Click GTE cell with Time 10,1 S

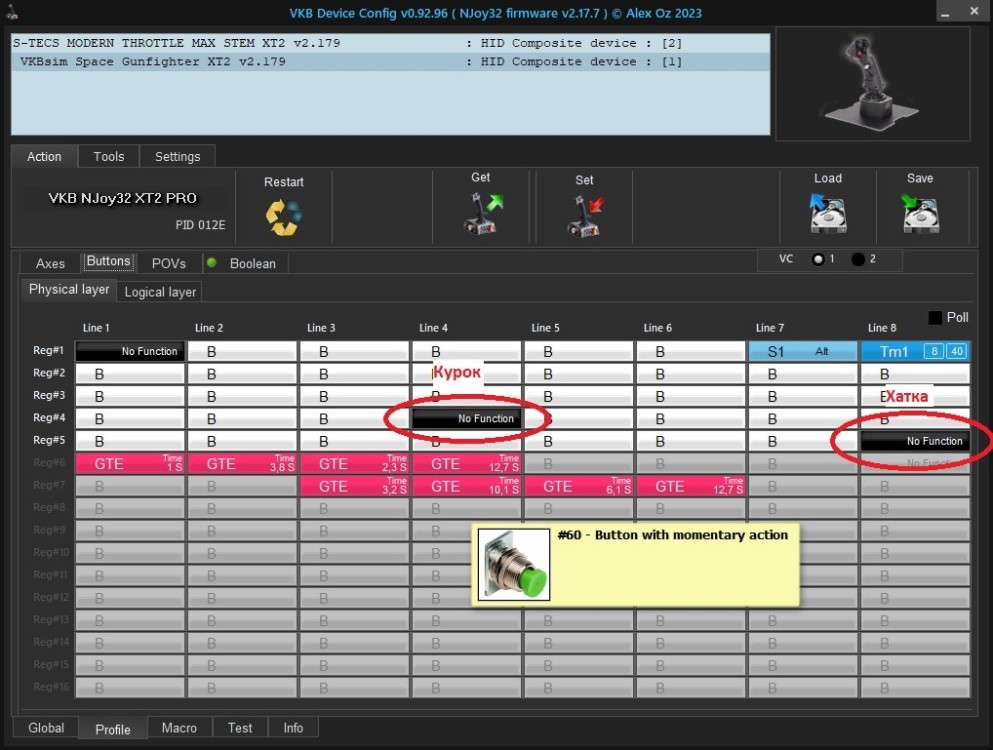pyautogui.click(x=467, y=486)
